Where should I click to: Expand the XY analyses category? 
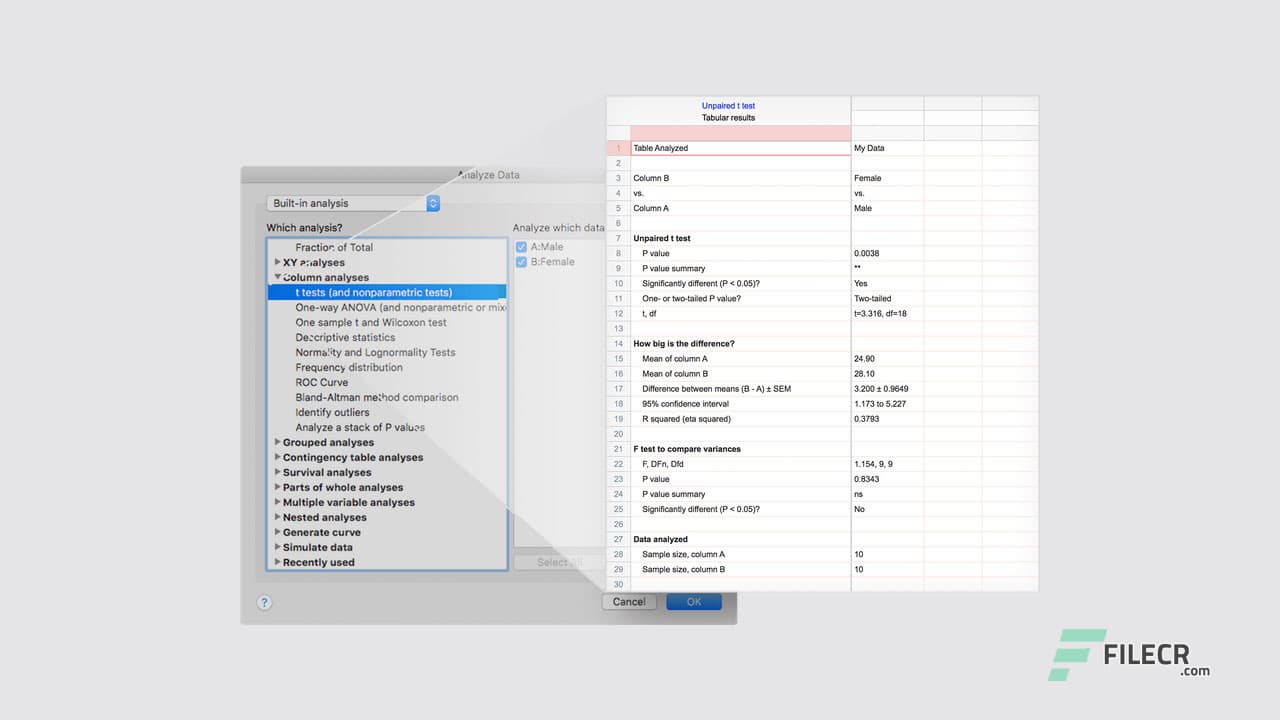pos(277,262)
